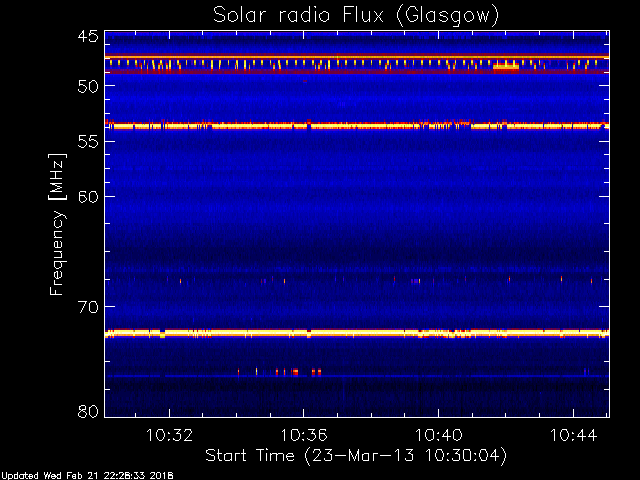Click the 70 frequency tick label
Screen dimensions: 640x480
tap(88, 307)
